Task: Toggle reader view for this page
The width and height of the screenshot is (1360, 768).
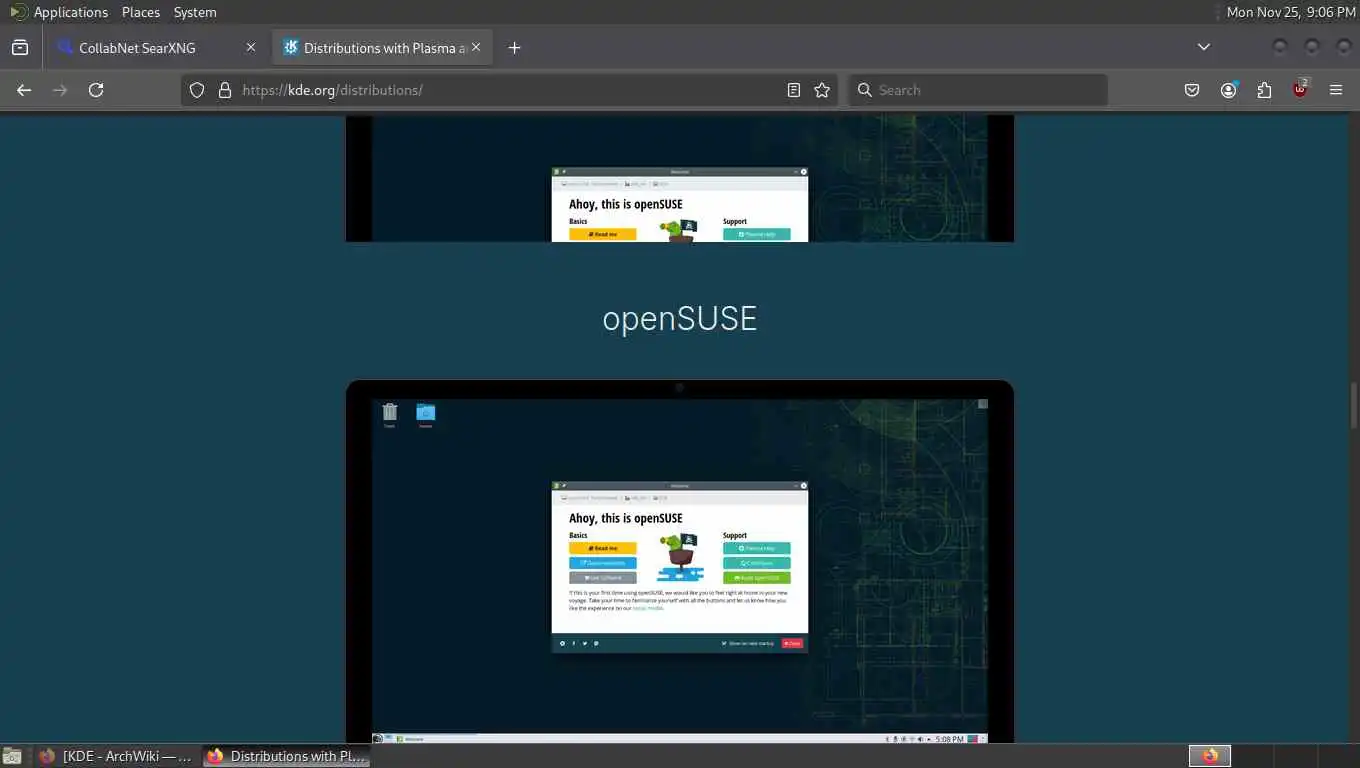Action: coord(794,90)
